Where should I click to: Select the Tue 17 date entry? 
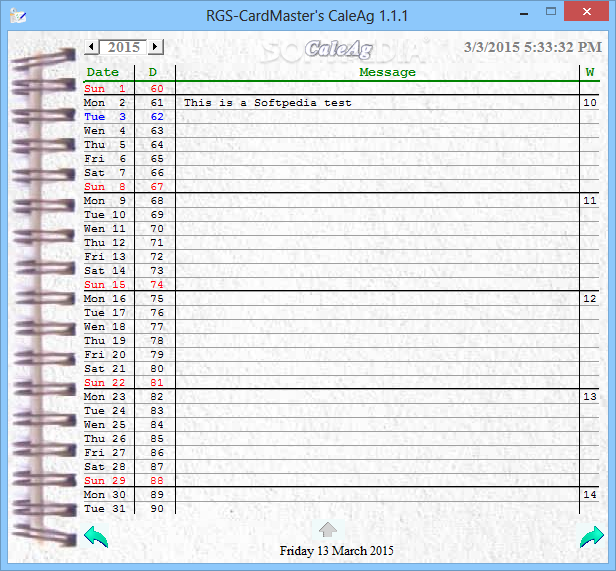104,313
